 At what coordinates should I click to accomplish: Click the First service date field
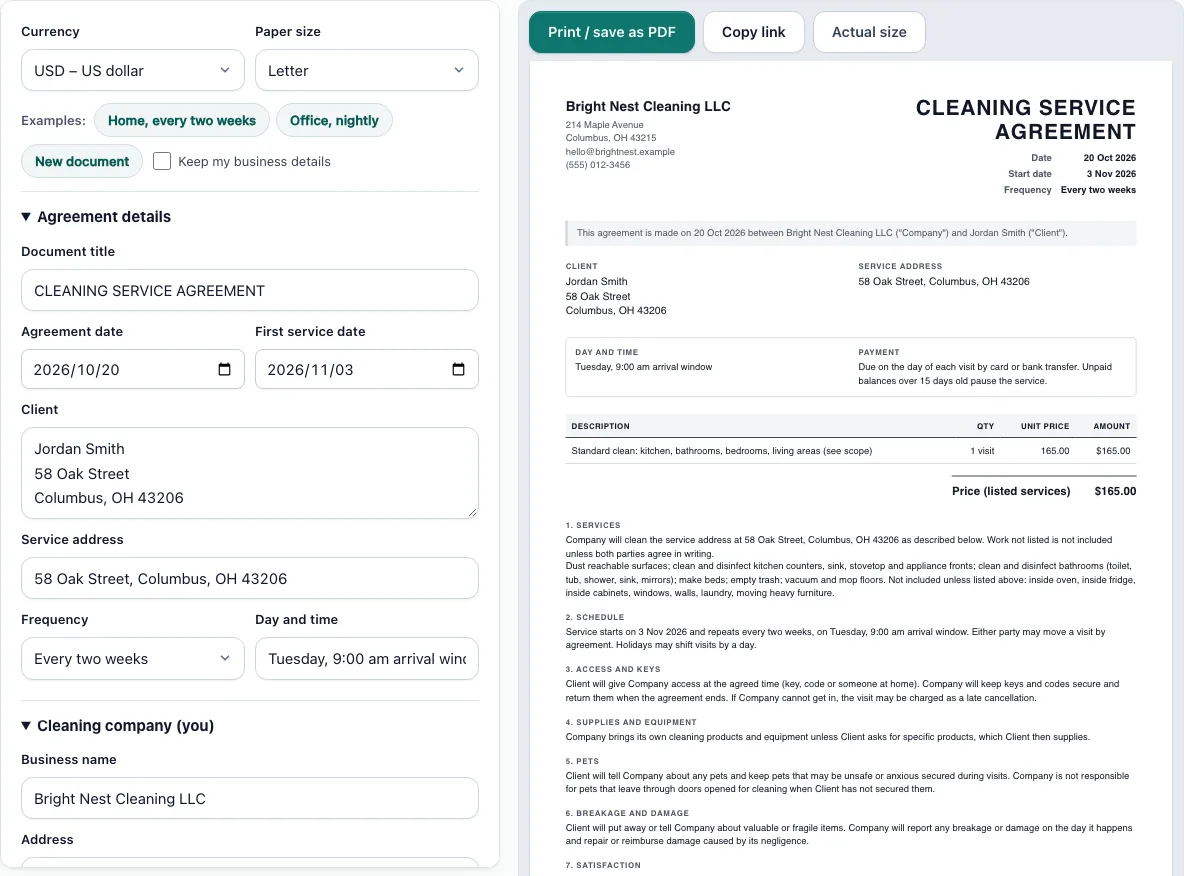(x=367, y=369)
